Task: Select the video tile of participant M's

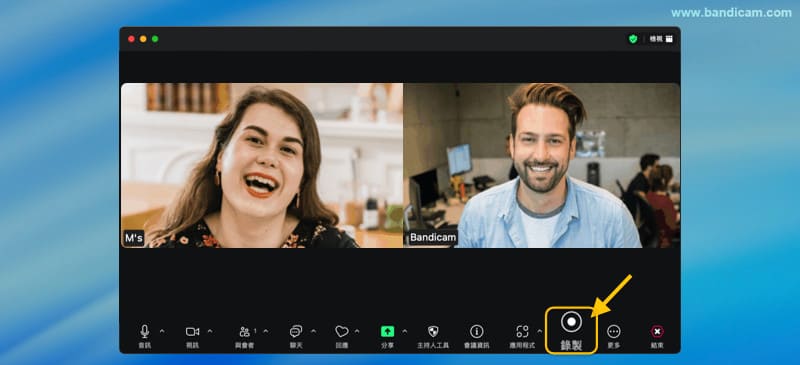Action: pos(262,165)
